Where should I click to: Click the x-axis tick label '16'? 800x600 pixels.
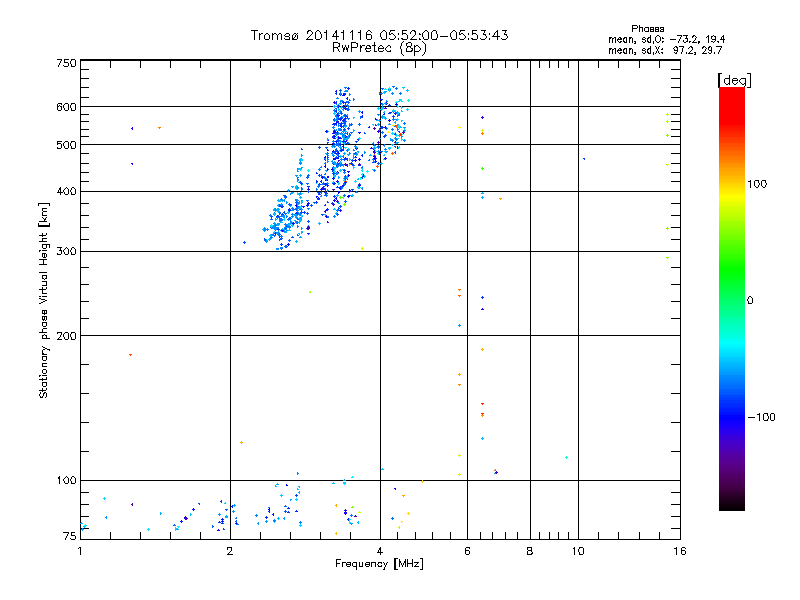680,551
